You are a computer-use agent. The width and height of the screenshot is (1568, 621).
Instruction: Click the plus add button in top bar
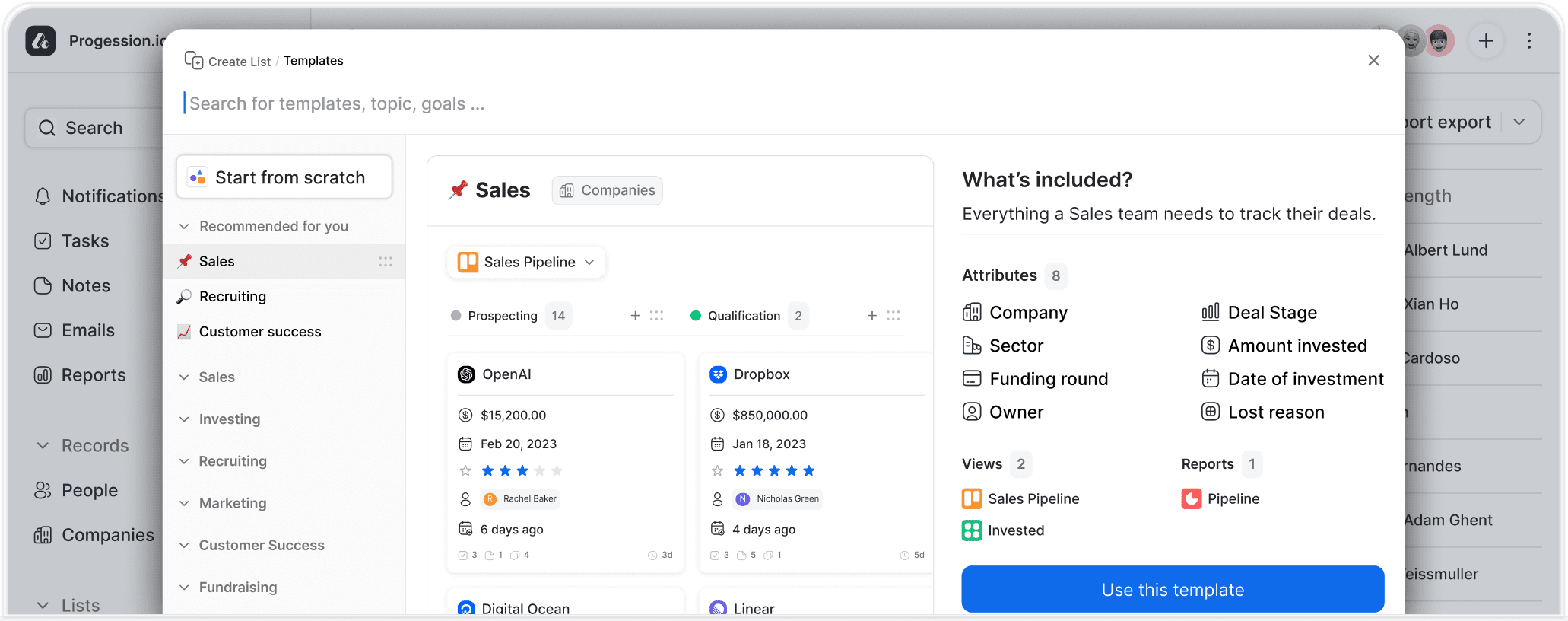click(x=1486, y=41)
